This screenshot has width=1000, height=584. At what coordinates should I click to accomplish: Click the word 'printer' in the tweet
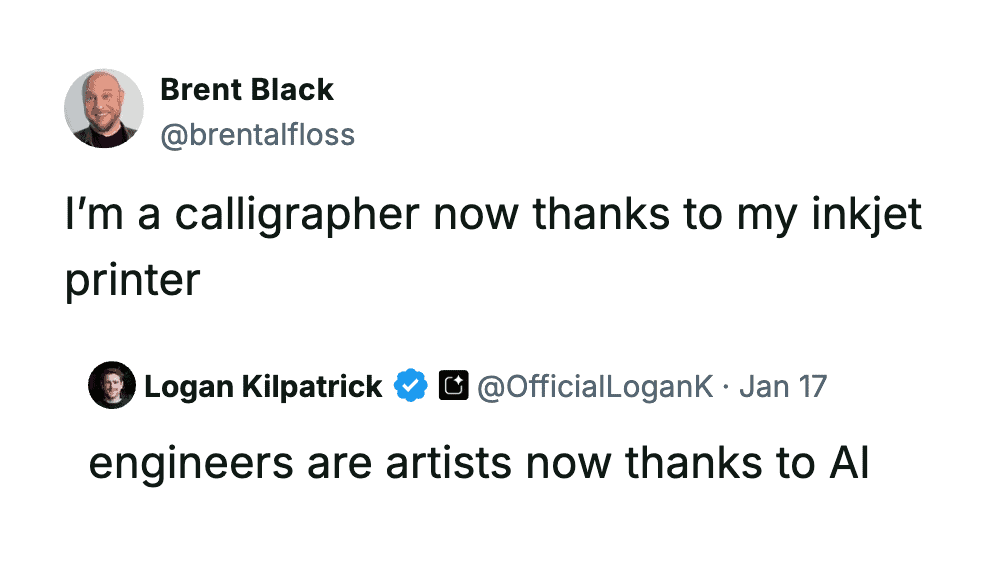coord(132,279)
